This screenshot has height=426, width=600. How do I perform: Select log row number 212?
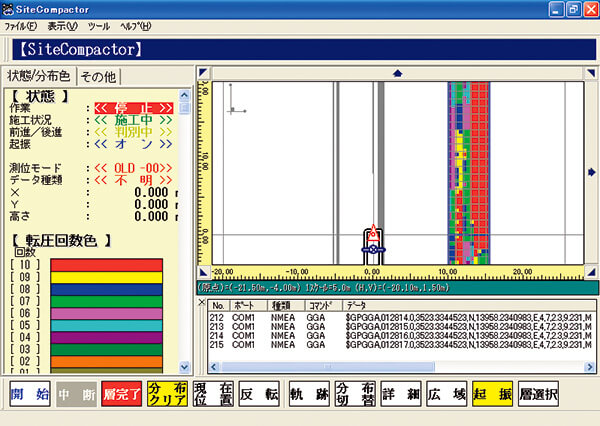click(x=402, y=318)
